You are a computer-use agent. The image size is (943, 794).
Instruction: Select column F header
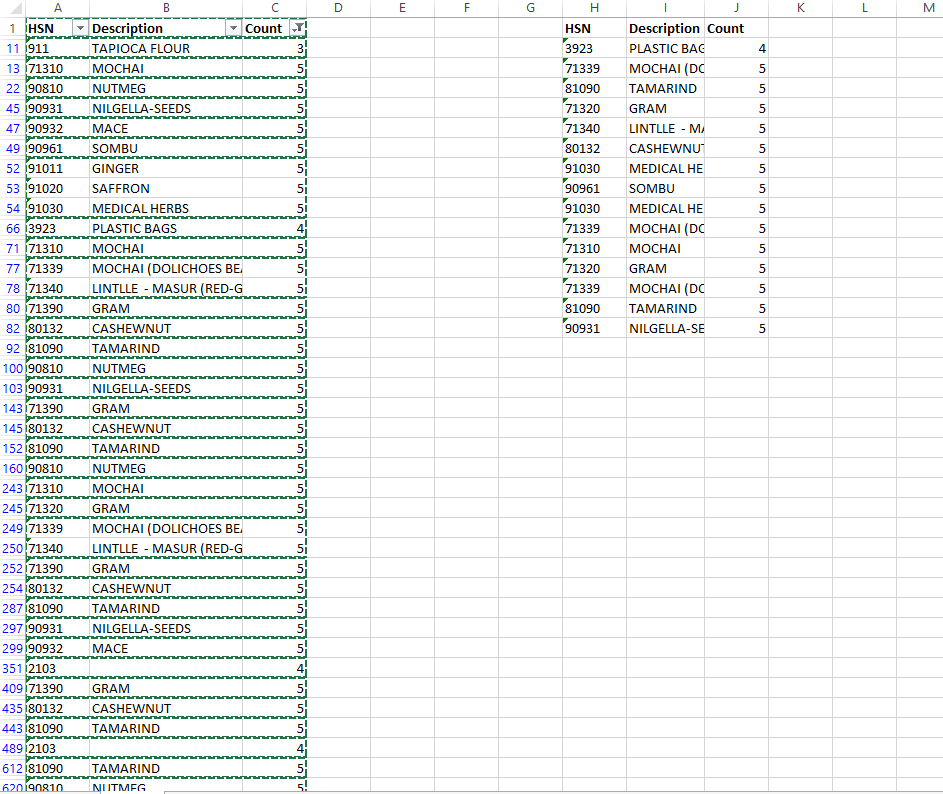pyautogui.click(x=467, y=8)
